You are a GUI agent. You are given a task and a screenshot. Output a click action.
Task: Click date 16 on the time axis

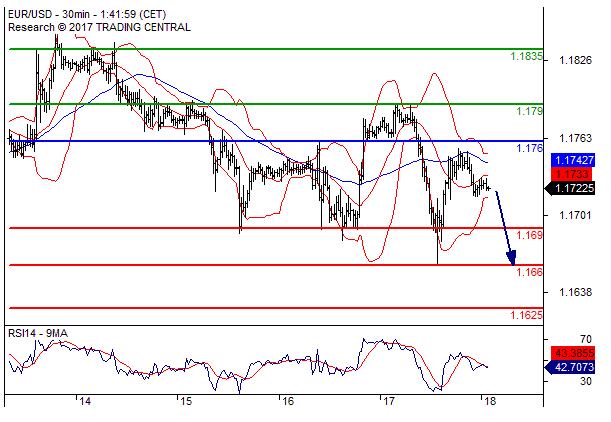pos(288,401)
